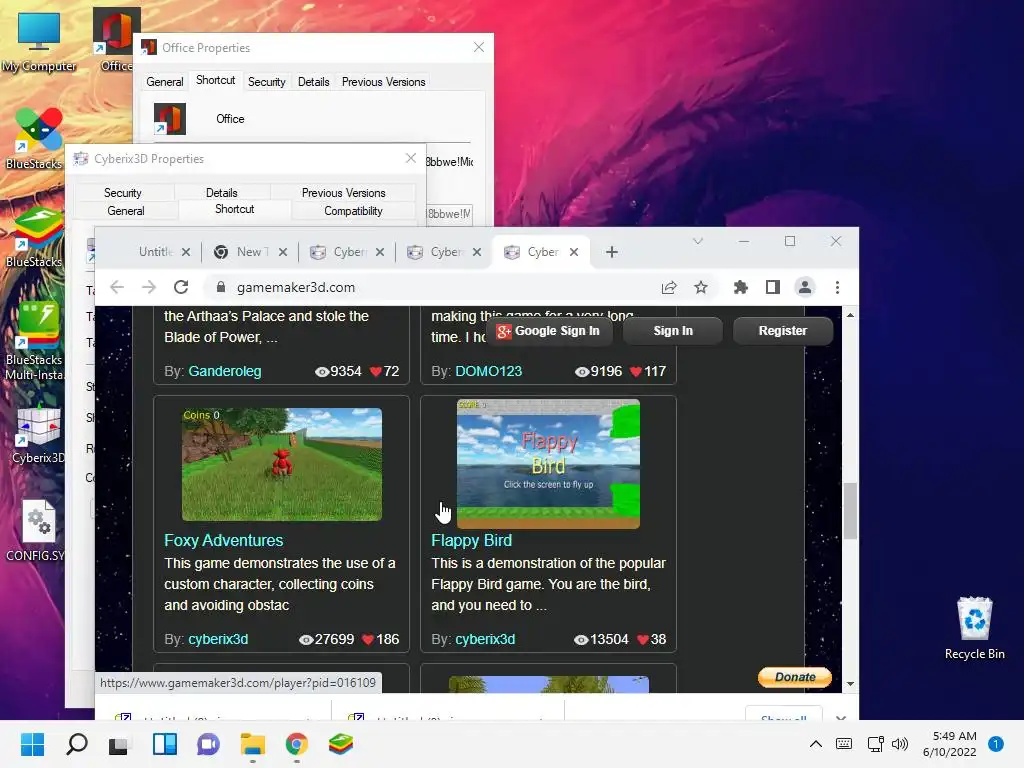Open Windows Start menu
This screenshot has height=768, width=1024.
click(x=32, y=744)
